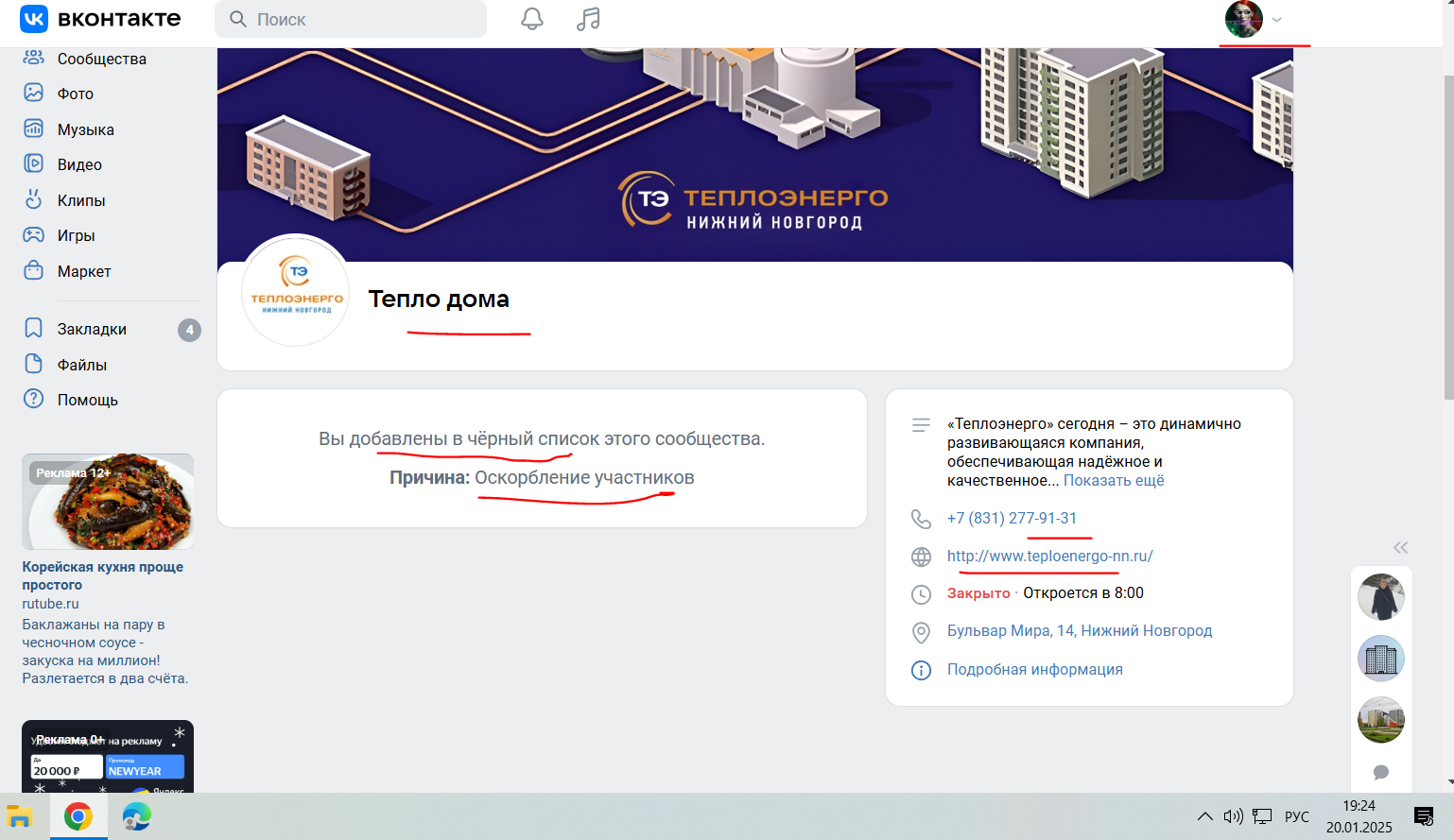
Task: Click the description lines icon
Action: click(921, 425)
